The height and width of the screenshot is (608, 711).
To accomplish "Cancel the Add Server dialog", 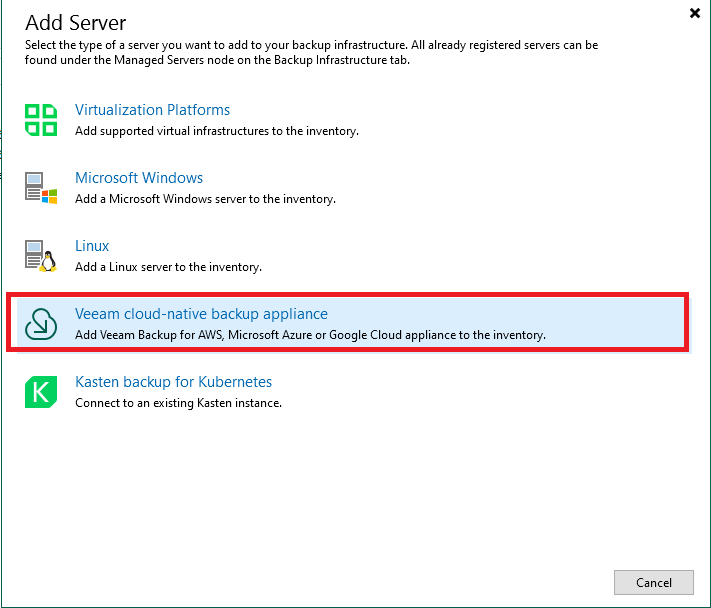I will (653, 582).
